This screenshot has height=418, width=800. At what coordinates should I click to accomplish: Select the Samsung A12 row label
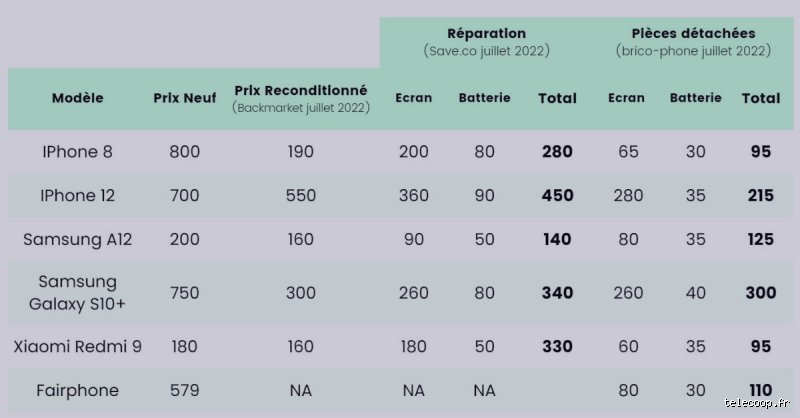[x=77, y=239]
